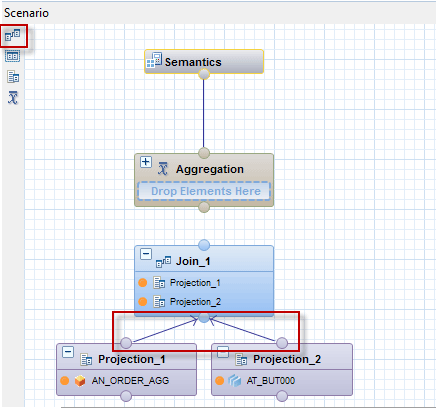This screenshot has height=408, width=436.
Task: Click Join_1 top output connector circle
Action: coord(204,245)
